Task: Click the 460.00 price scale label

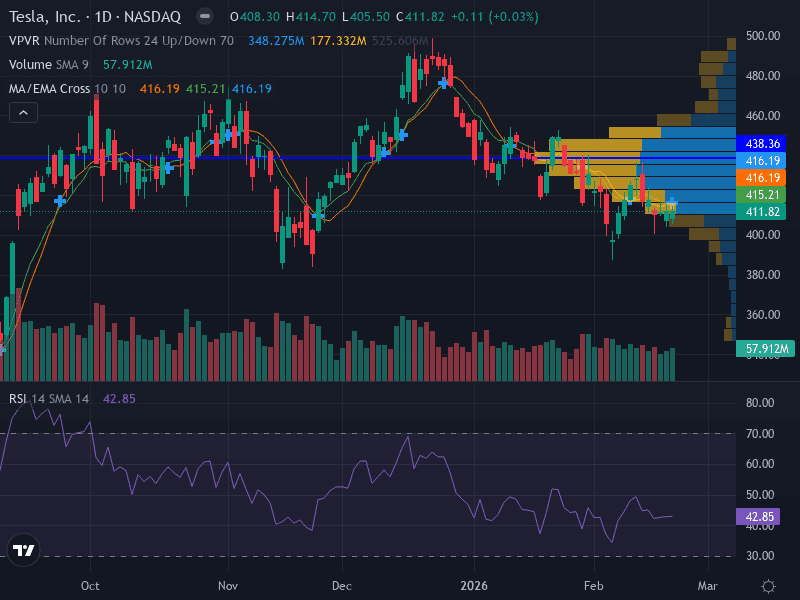Action: click(x=763, y=116)
